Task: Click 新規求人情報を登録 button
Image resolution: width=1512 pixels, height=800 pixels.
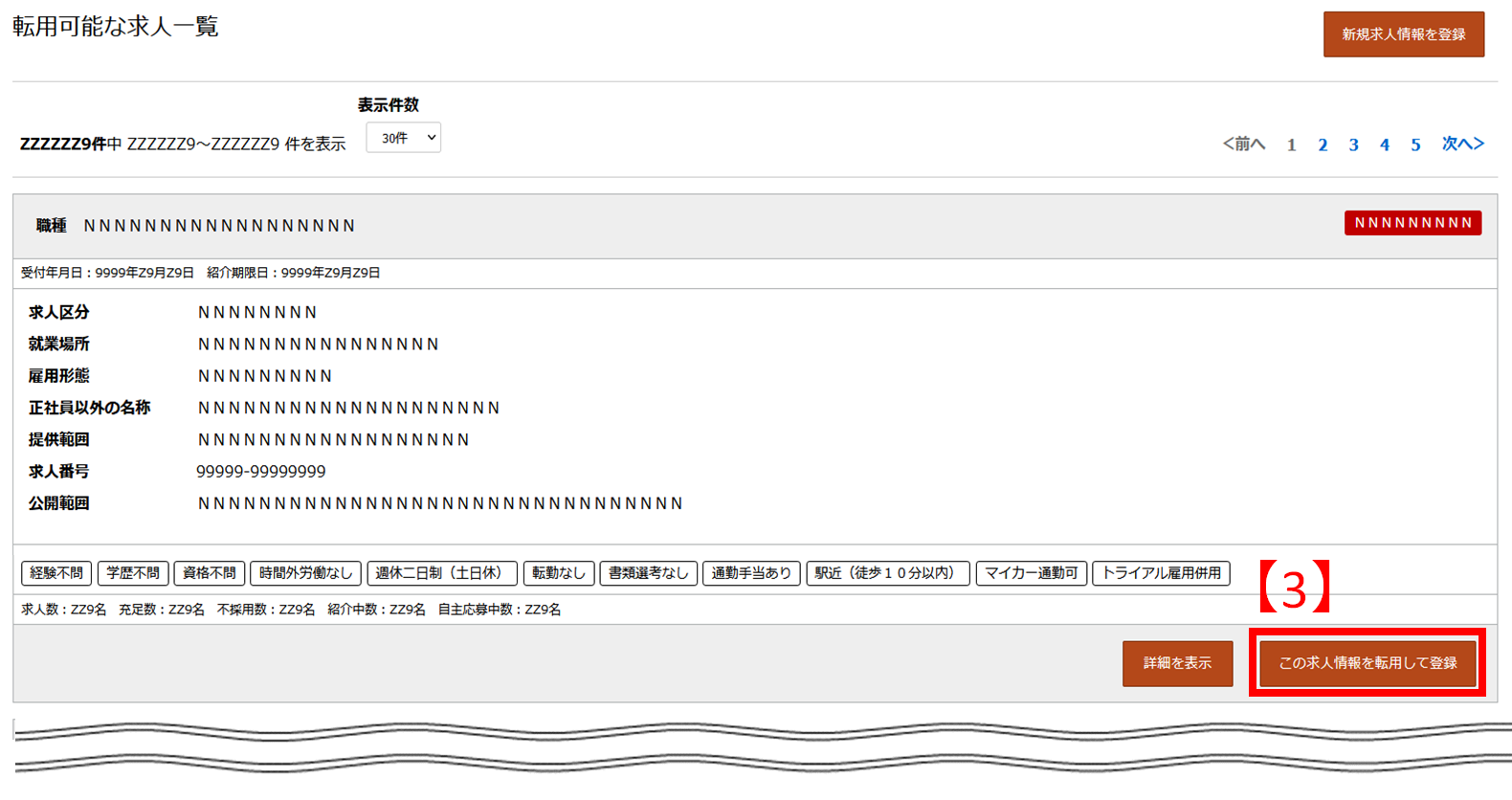Action: click(1403, 34)
